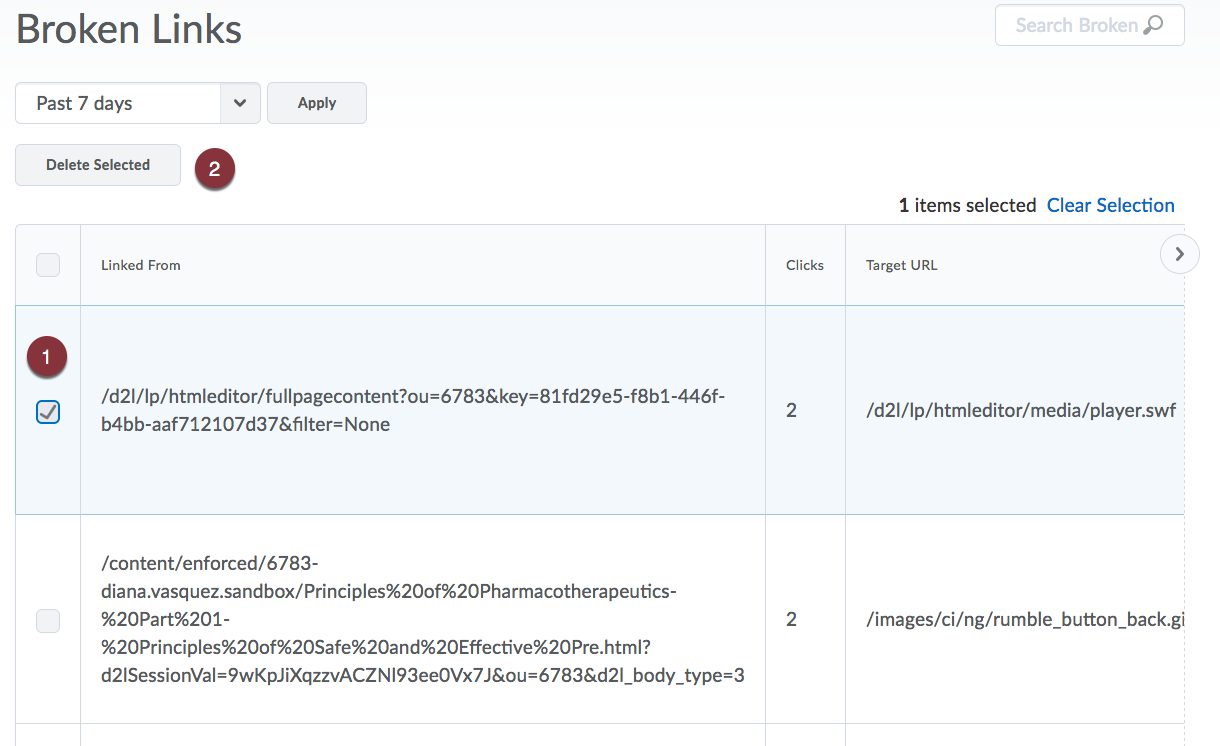Click the right-arrow scroll table button
The width and height of the screenshot is (1220, 746).
pos(1180,254)
